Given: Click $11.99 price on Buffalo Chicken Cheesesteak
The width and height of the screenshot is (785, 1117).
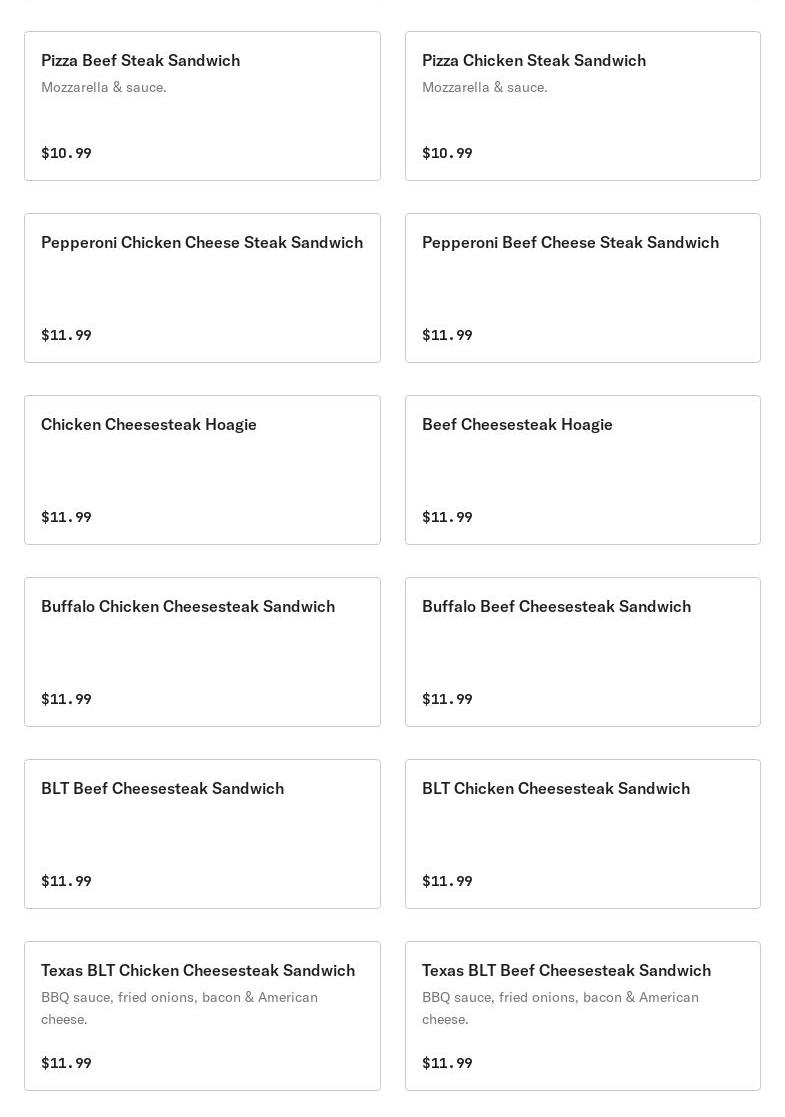Looking at the screenshot, I should pyautogui.click(x=66, y=699).
